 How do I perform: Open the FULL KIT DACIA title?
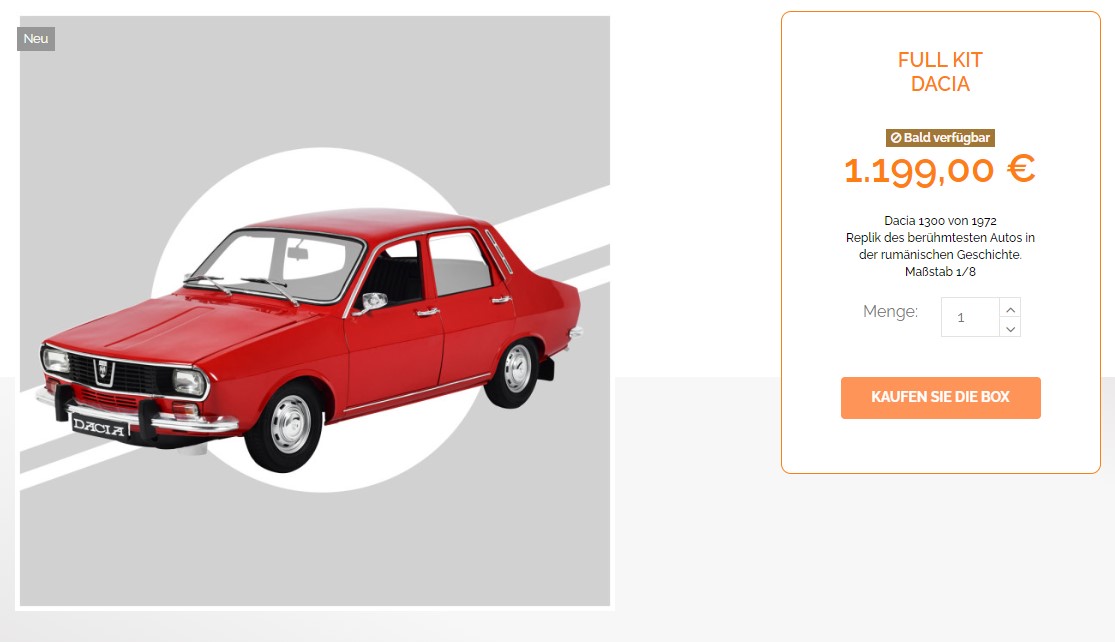pyautogui.click(x=940, y=72)
